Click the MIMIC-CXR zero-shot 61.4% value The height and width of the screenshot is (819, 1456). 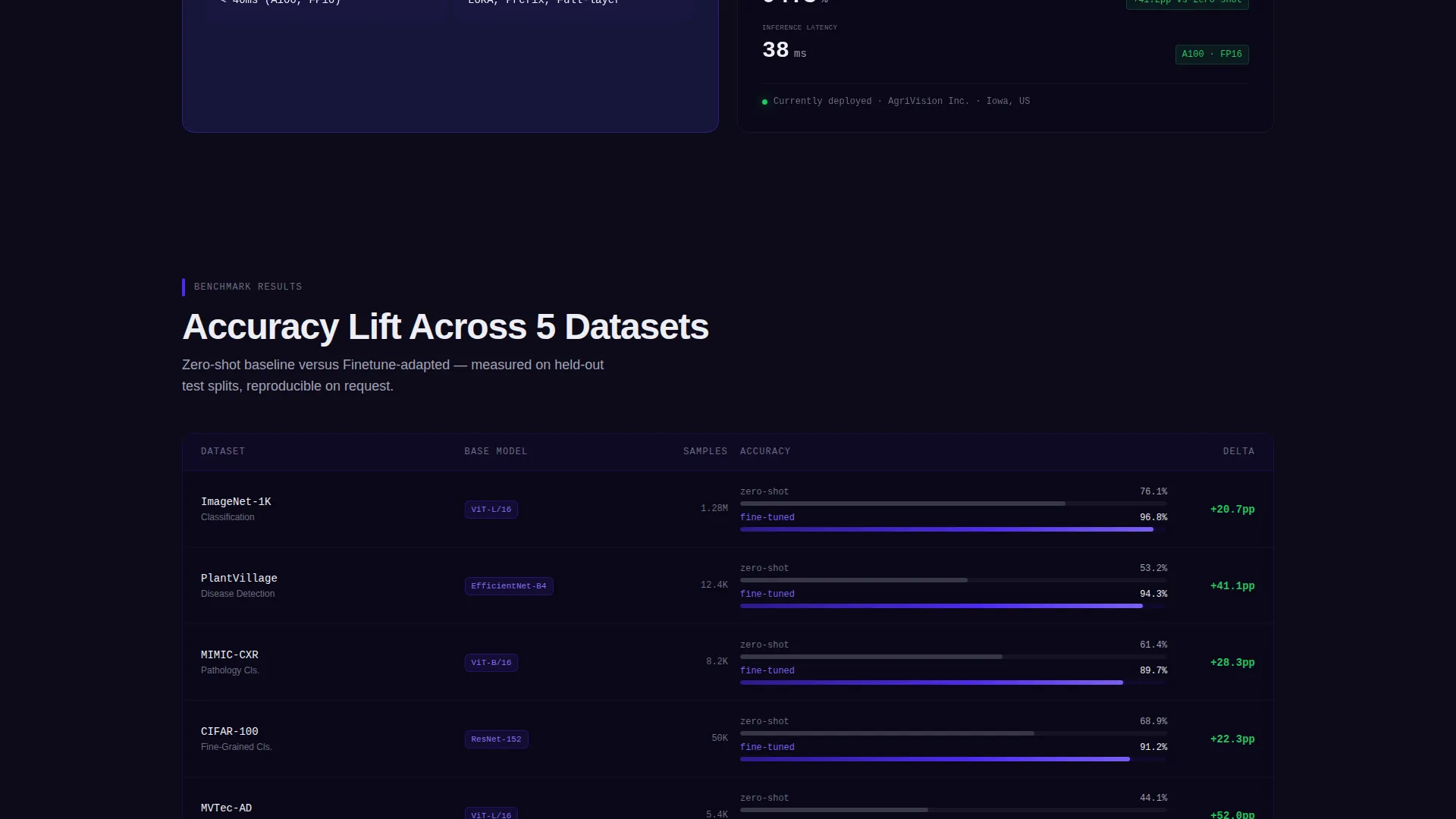[1153, 645]
